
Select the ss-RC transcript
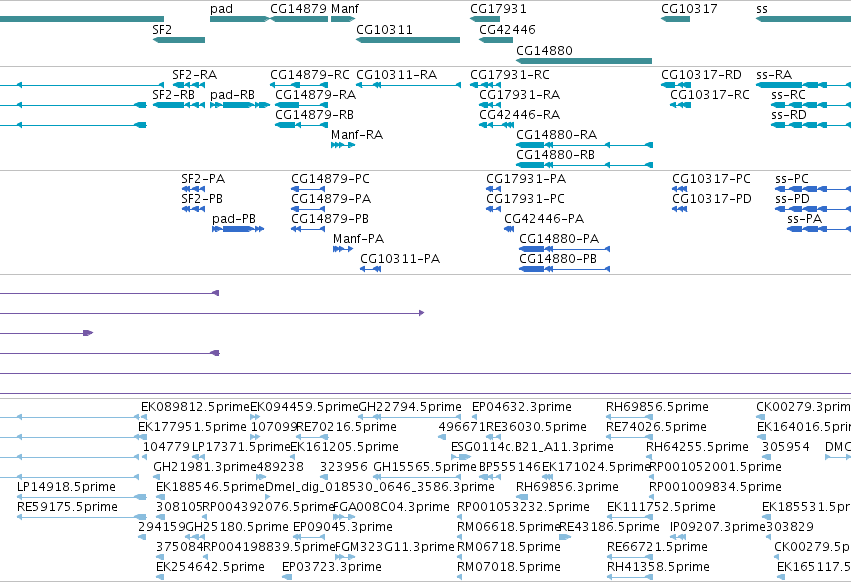(x=811, y=105)
